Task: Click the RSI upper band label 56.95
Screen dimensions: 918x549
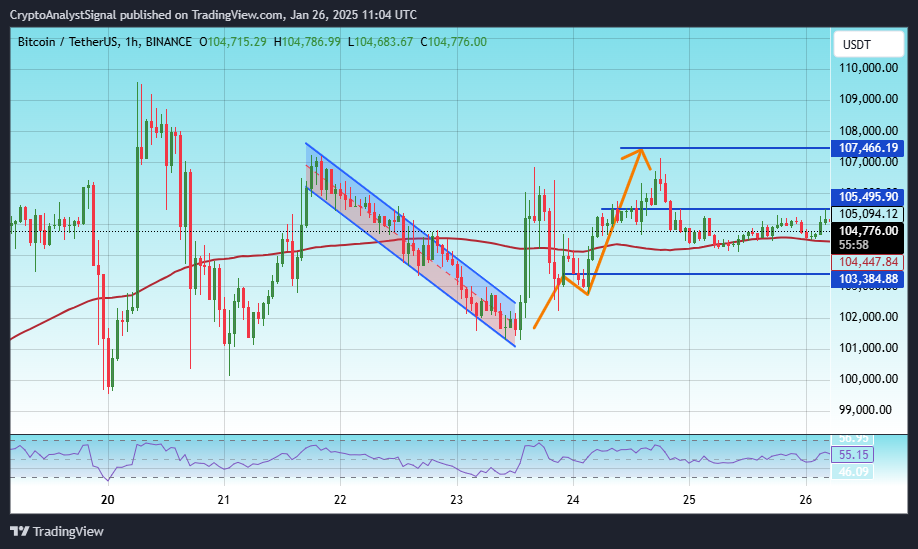Action: [x=852, y=439]
